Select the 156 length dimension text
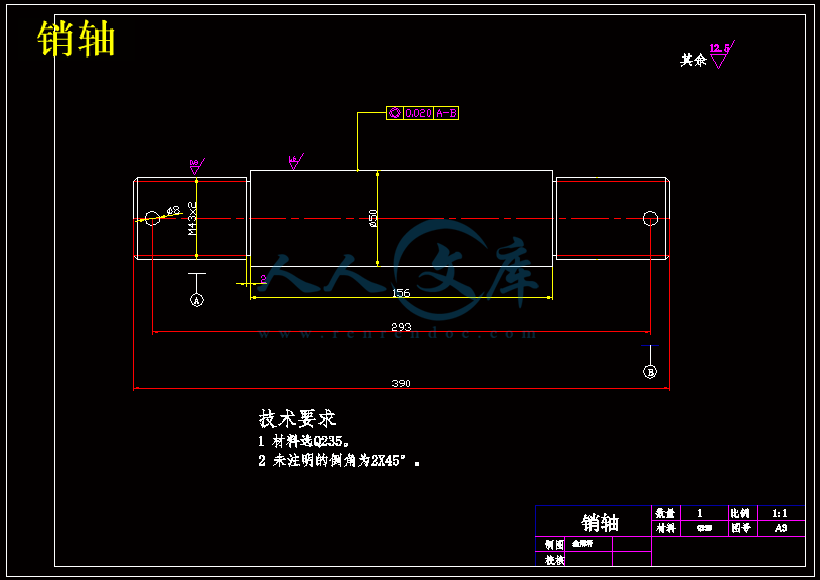 point(401,293)
